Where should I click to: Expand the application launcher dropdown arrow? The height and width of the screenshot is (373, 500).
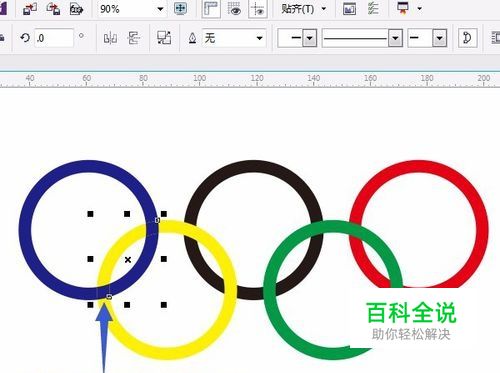pos(420,9)
